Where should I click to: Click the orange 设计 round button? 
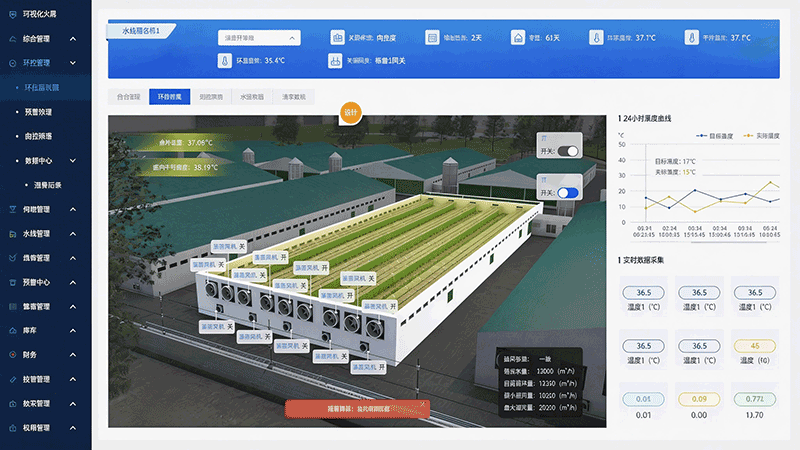(x=350, y=113)
